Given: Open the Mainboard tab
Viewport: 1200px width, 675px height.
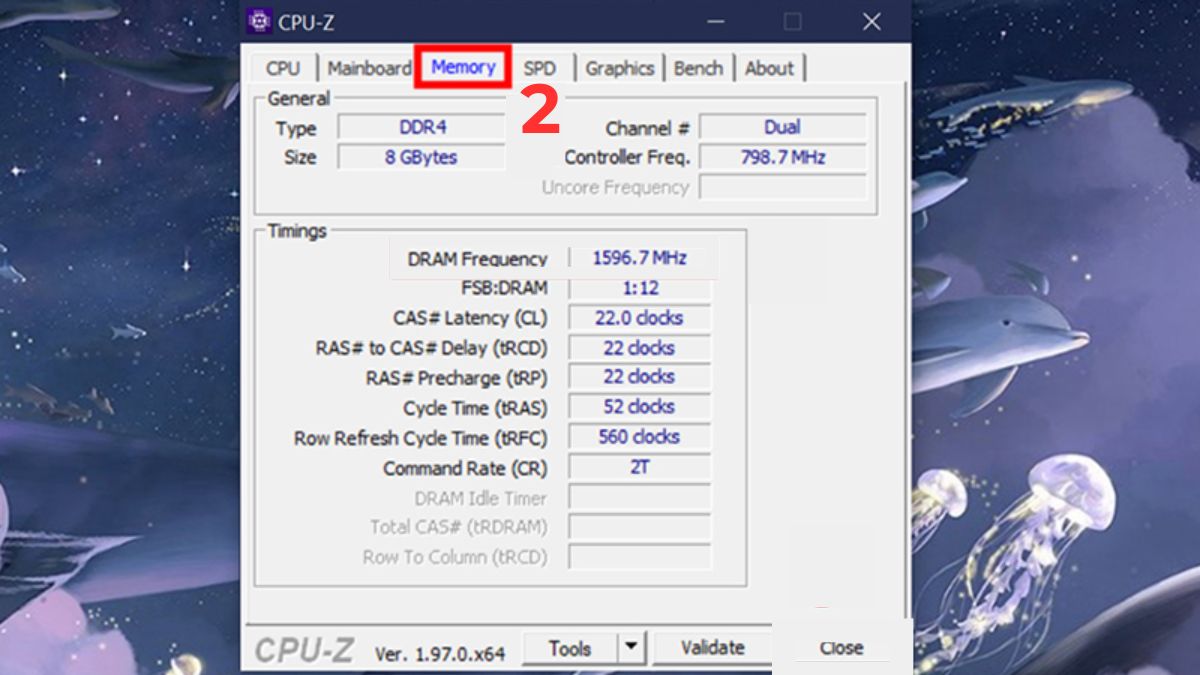Looking at the screenshot, I should (369, 68).
